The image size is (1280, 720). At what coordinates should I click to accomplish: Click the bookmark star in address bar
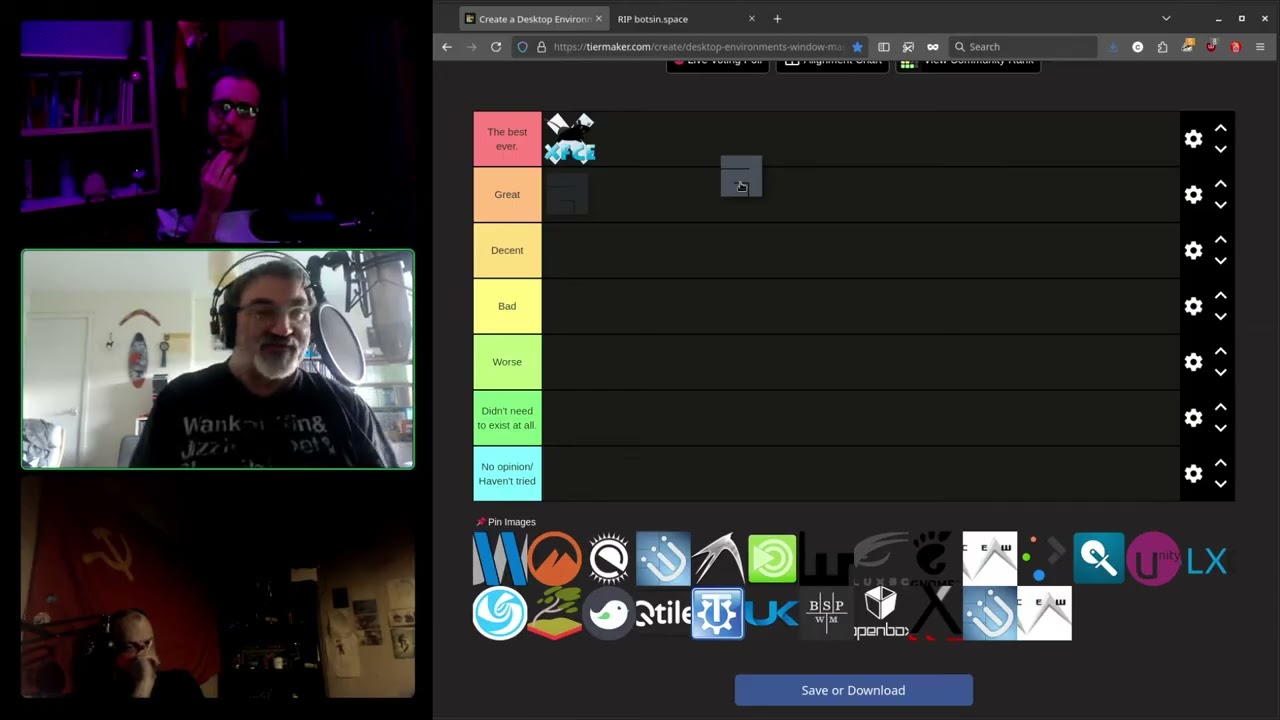(x=857, y=47)
